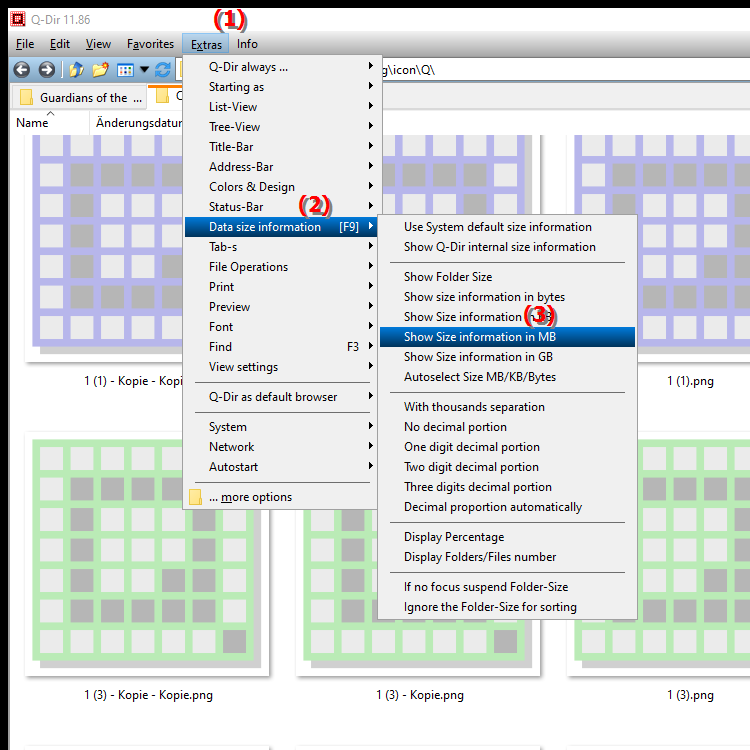Expand Starting as submenu
The height and width of the screenshot is (750, 750).
point(281,87)
